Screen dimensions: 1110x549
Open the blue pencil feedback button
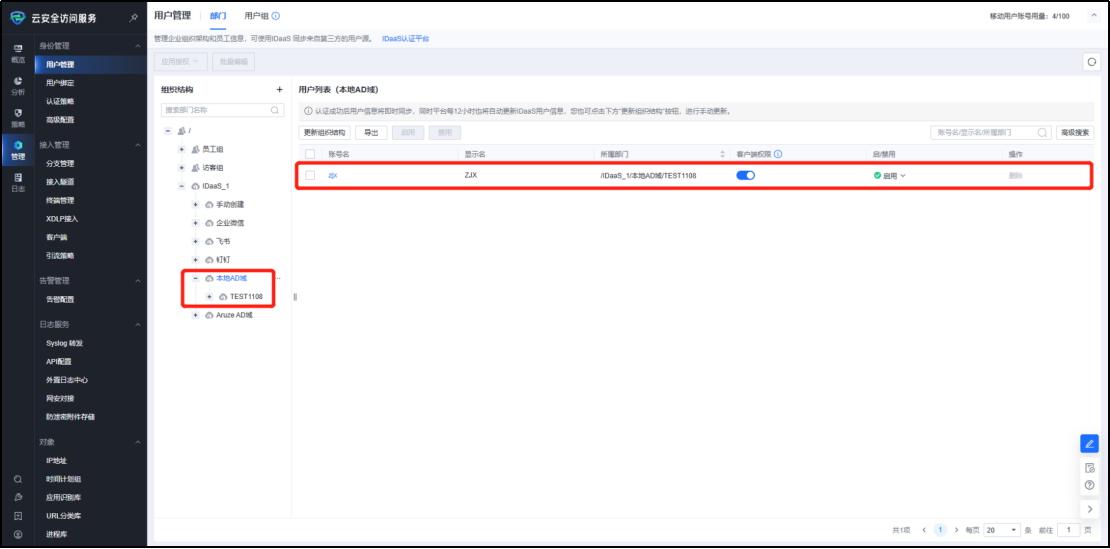point(1090,444)
